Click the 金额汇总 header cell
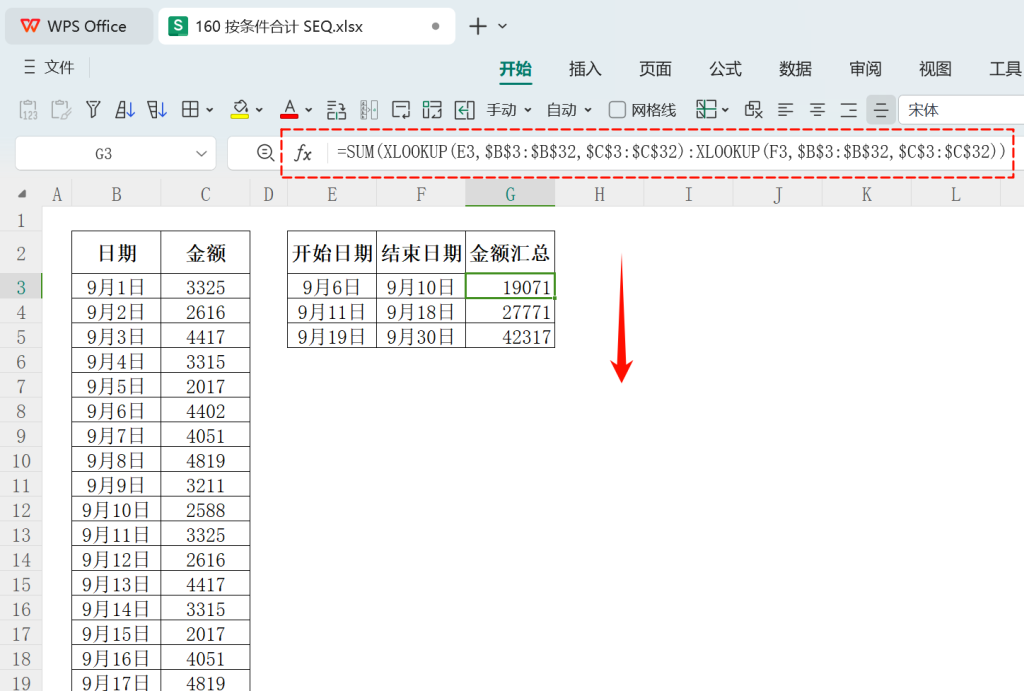The image size is (1024, 691). point(510,252)
